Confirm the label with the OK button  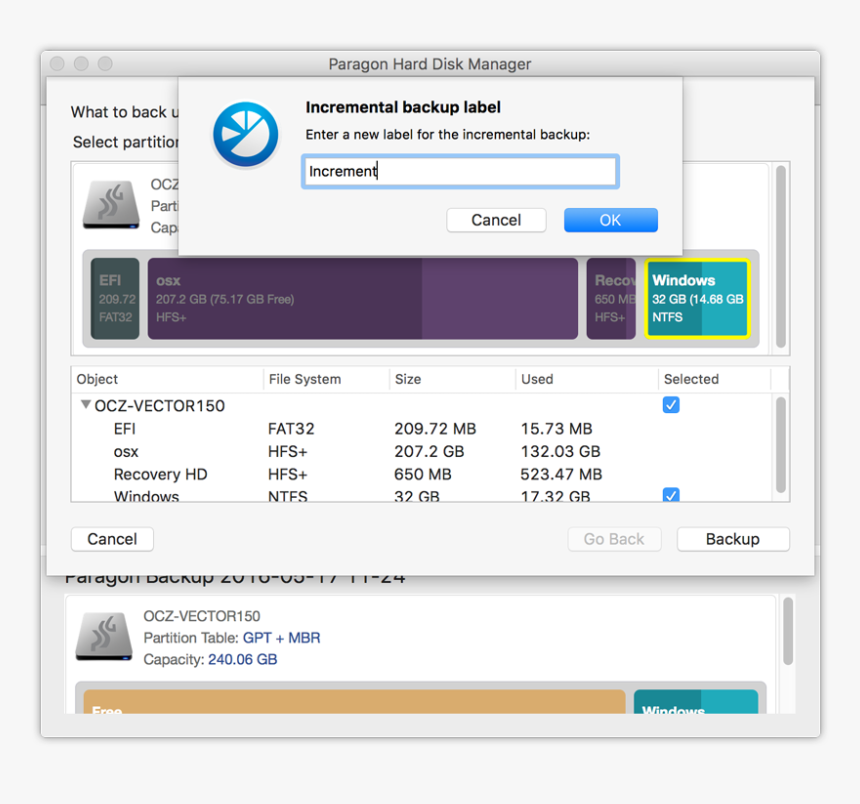(x=610, y=220)
